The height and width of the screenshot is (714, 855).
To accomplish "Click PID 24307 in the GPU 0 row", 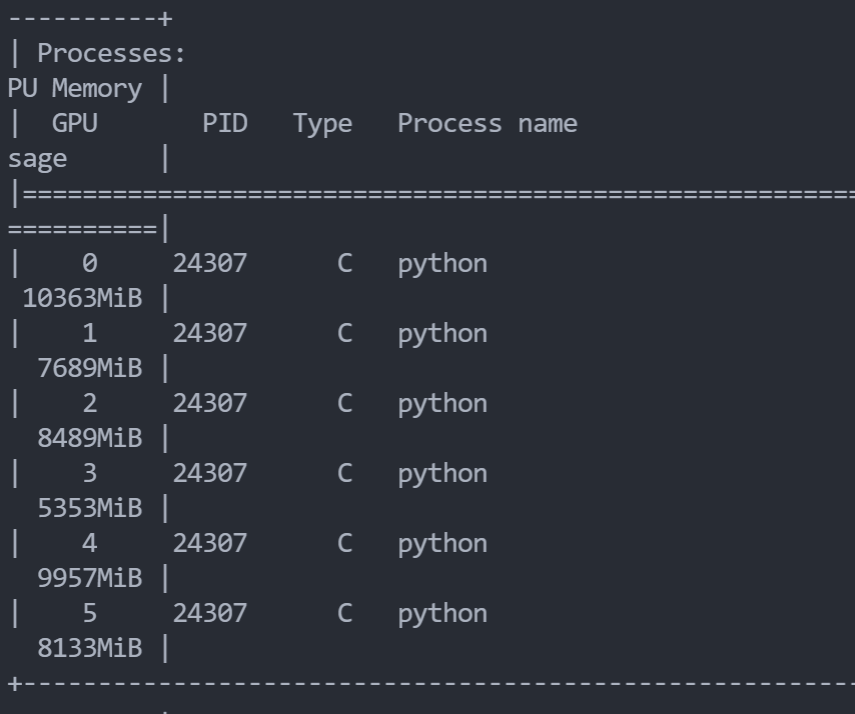I will pos(209,263).
